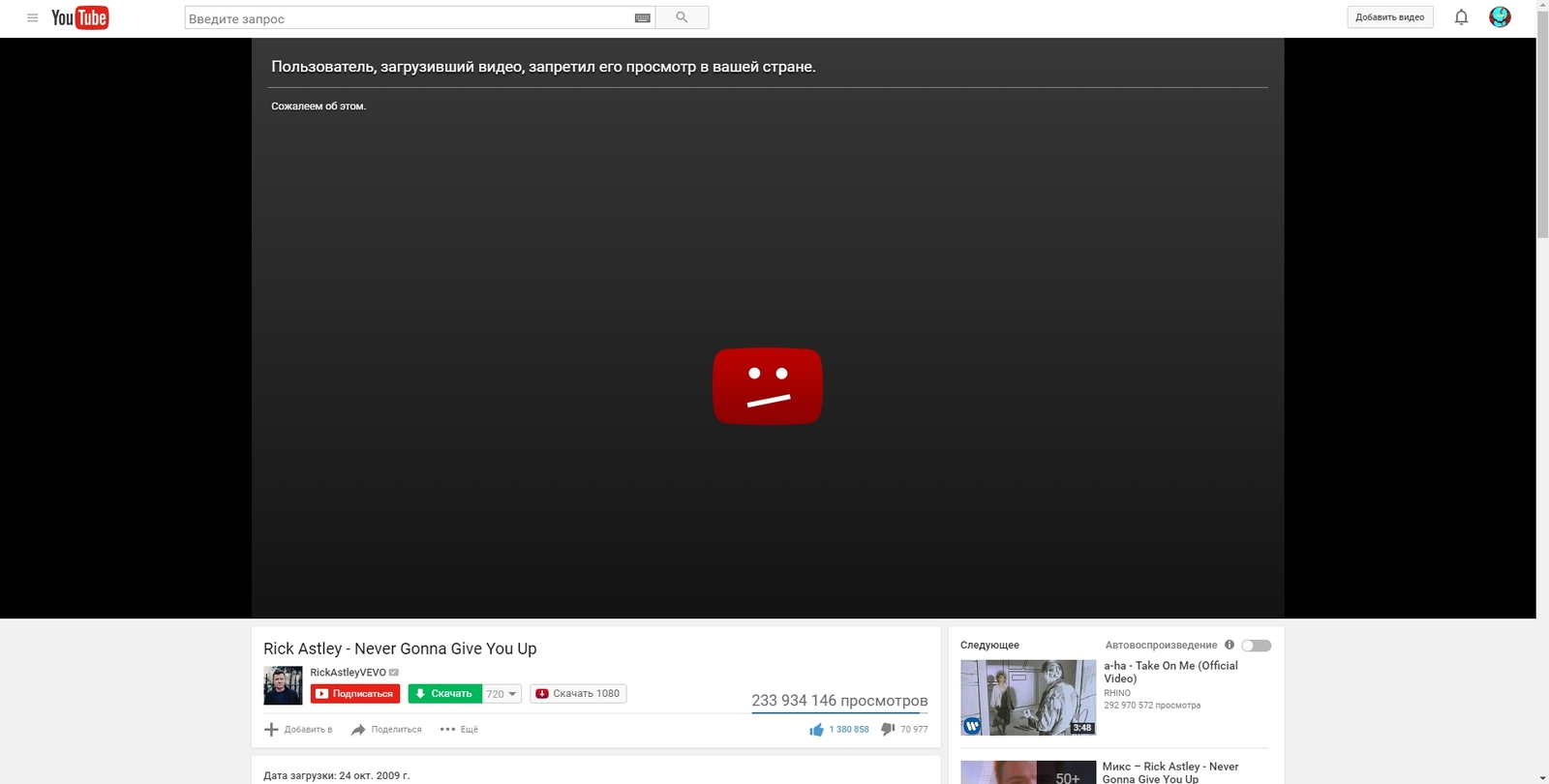The width and height of the screenshot is (1549, 784).
Task: Click the Добавить видео button
Action: tap(1390, 17)
